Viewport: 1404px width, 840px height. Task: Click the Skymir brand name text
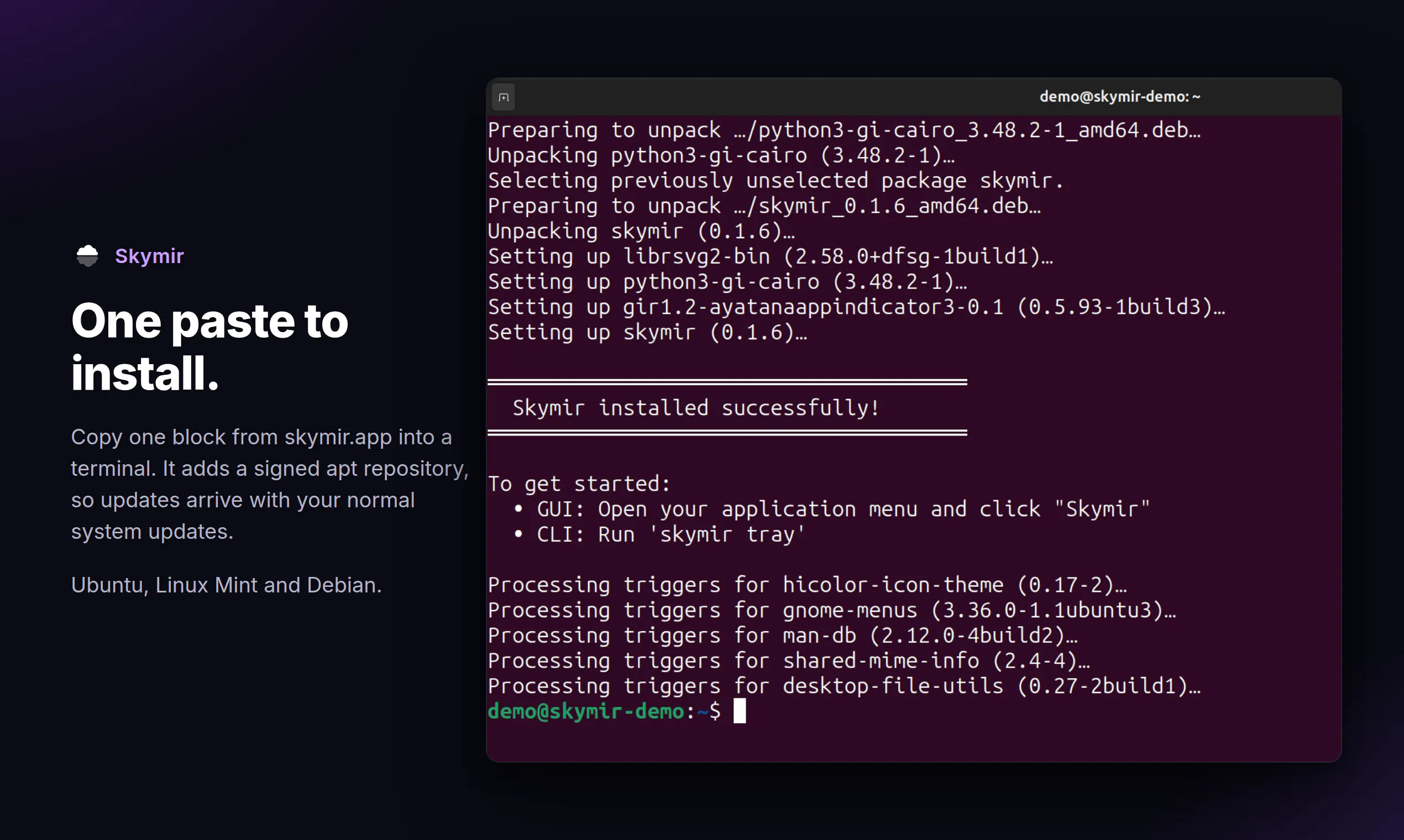tap(149, 256)
